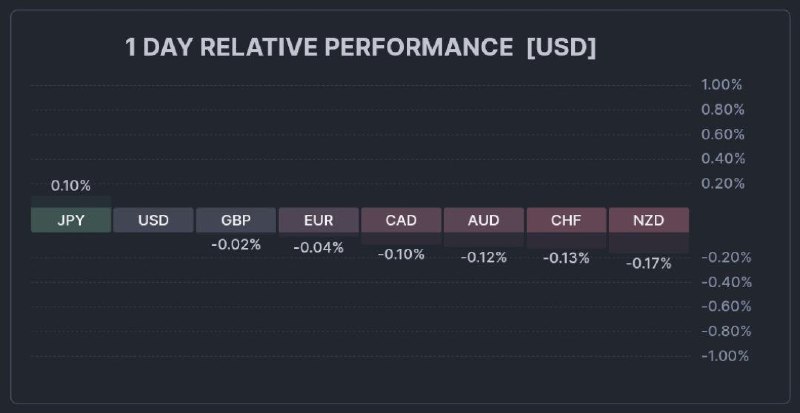Click the JPY currency bar
Viewport: 800px width, 413px height.
[x=71, y=220]
